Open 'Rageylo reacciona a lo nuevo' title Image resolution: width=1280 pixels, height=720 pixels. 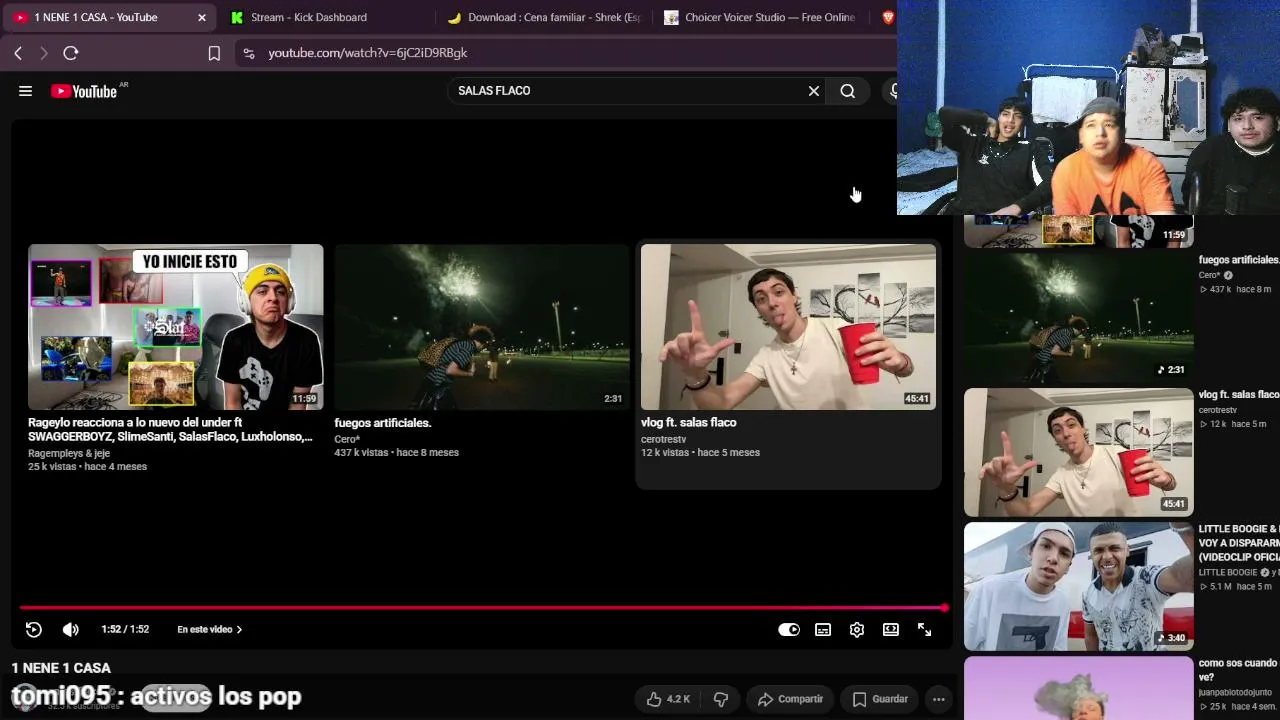[x=170, y=430]
